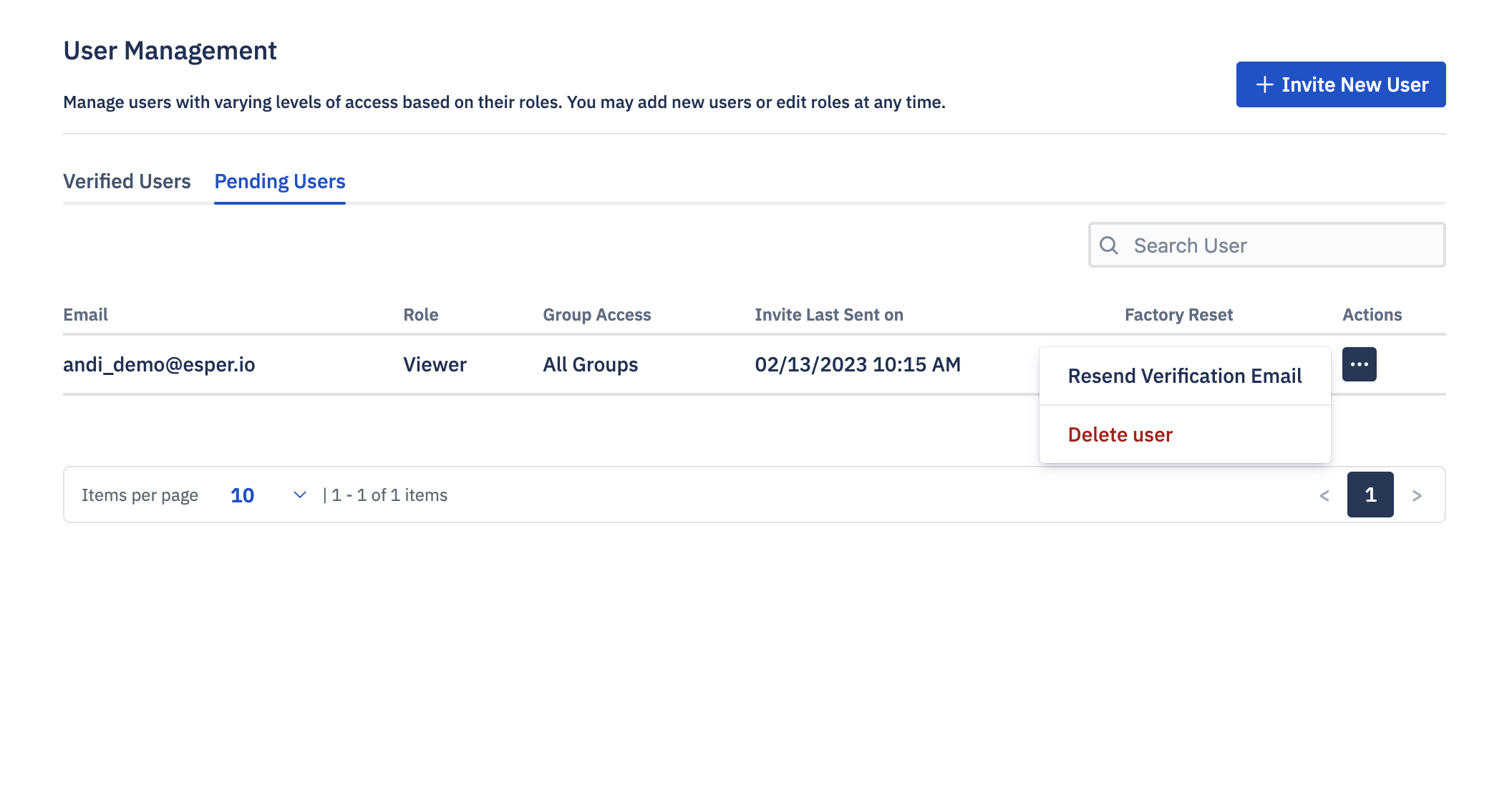Image resolution: width=1512 pixels, height=803 pixels.
Task: Click the 02/13/2023 10:15 AM date cell
Action: tap(858, 364)
